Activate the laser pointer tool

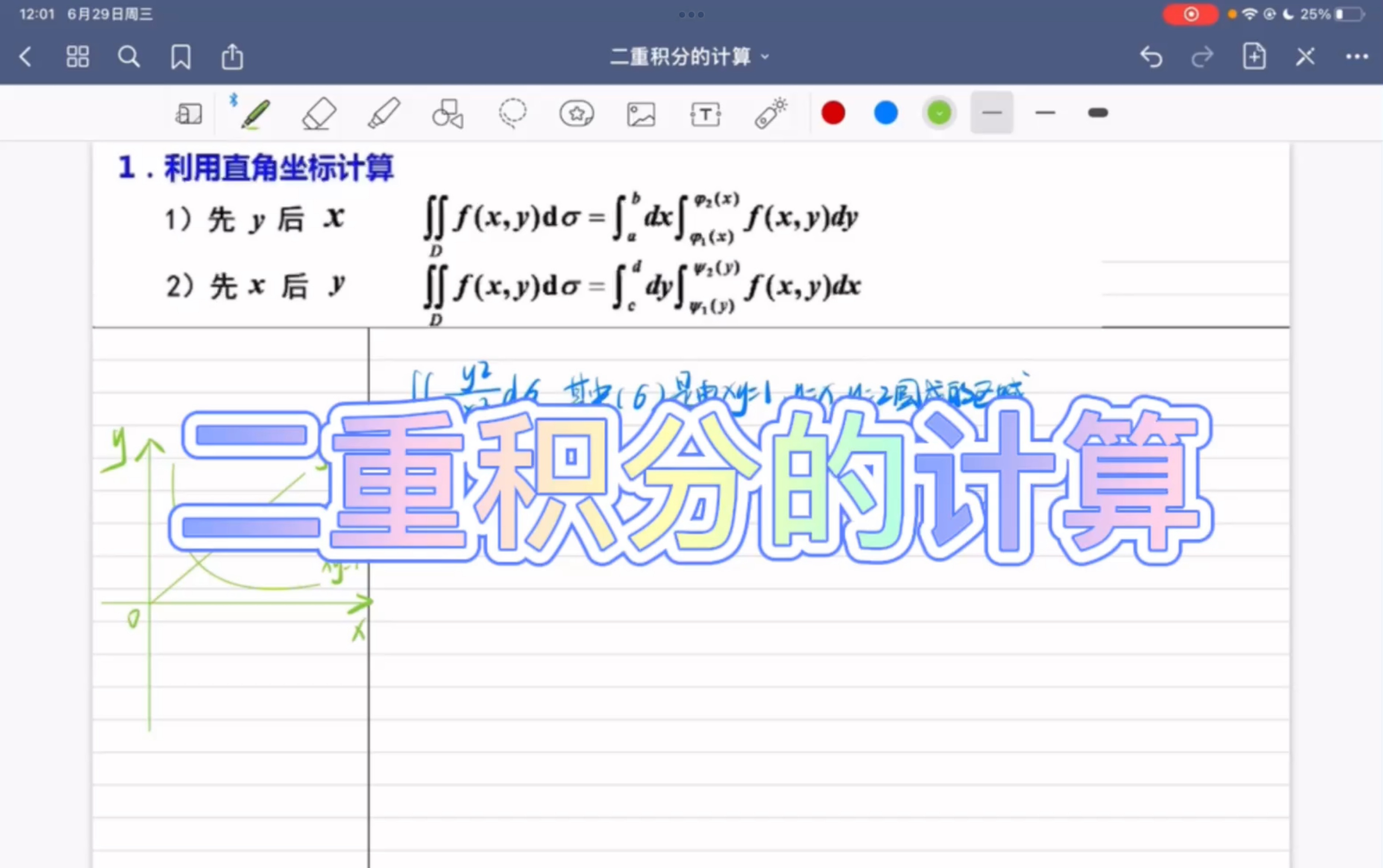click(x=770, y=114)
